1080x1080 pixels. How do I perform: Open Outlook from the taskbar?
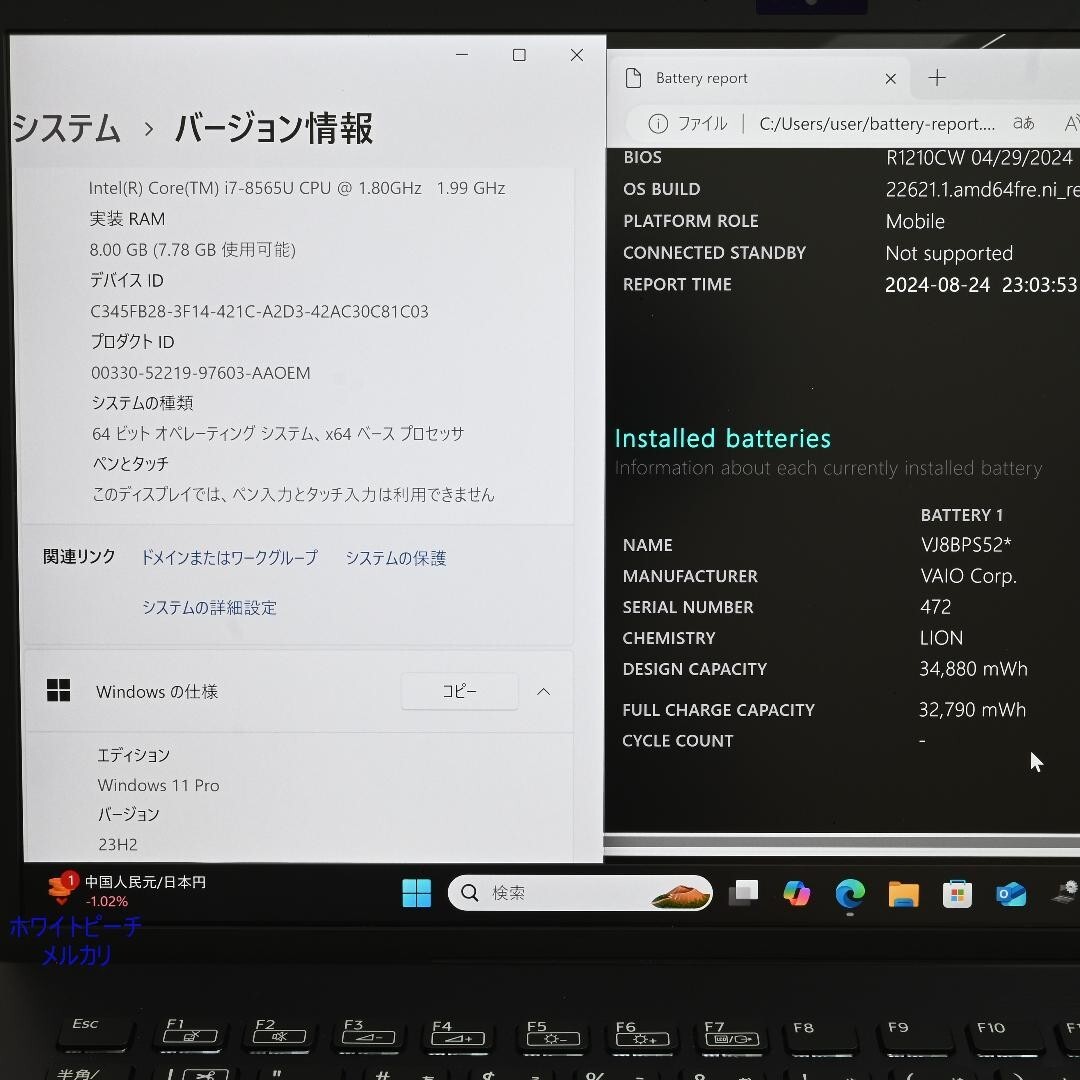click(x=1010, y=894)
